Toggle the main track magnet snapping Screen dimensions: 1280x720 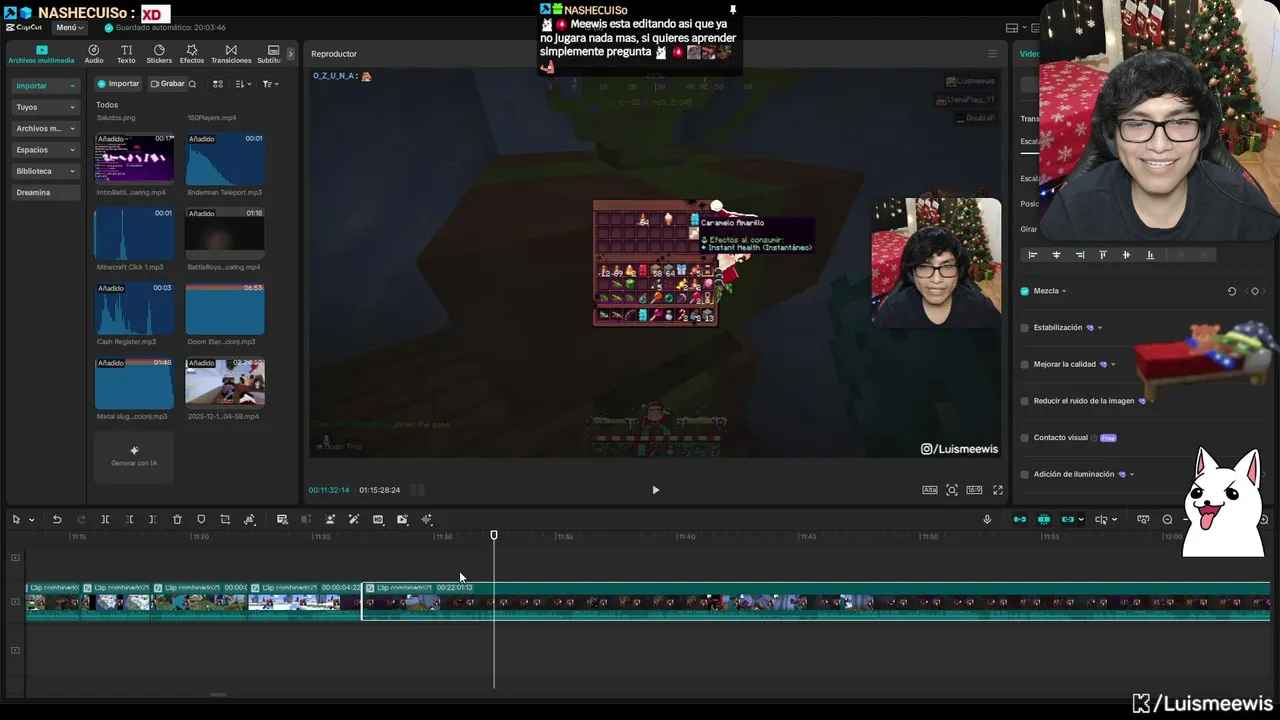pyautogui.click(x=1020, y=519)
